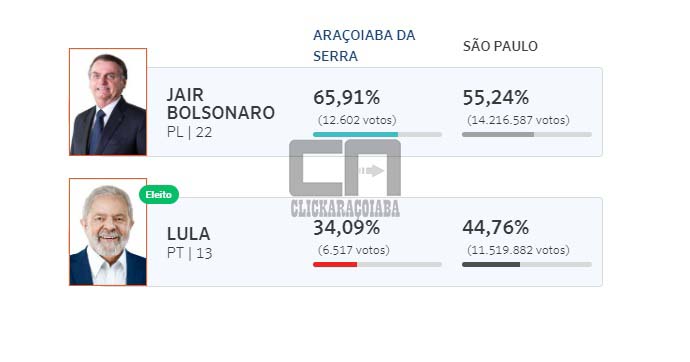
Task: Click the 55,24% São Paulo percentage
Action: tap(495, 98)
